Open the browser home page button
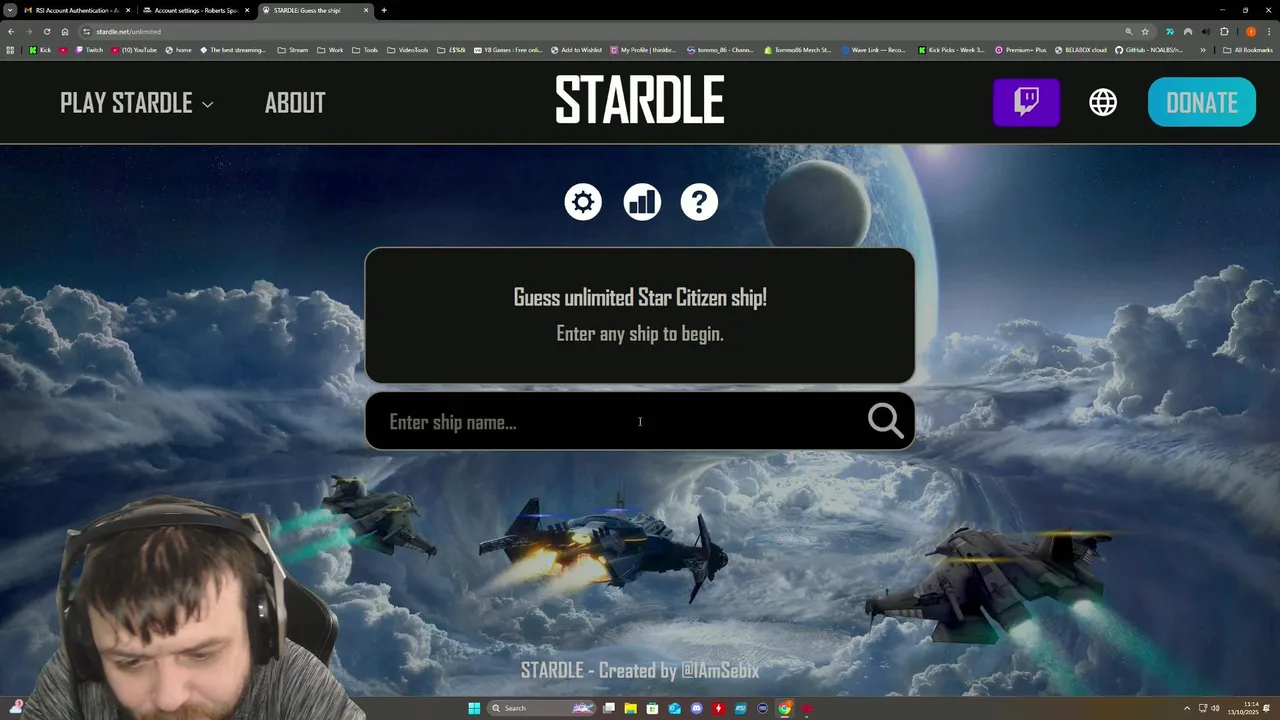1280x720 pixels. 65,31
